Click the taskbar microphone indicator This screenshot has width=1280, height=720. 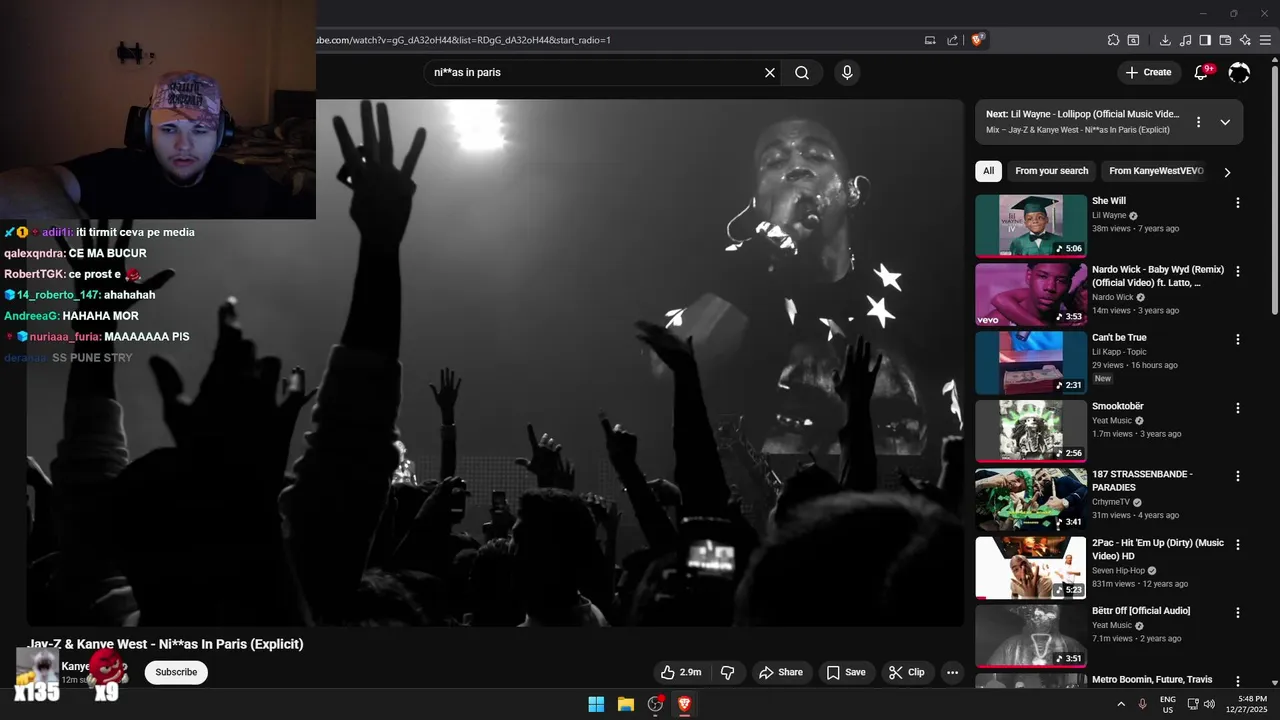point(1142,704)
